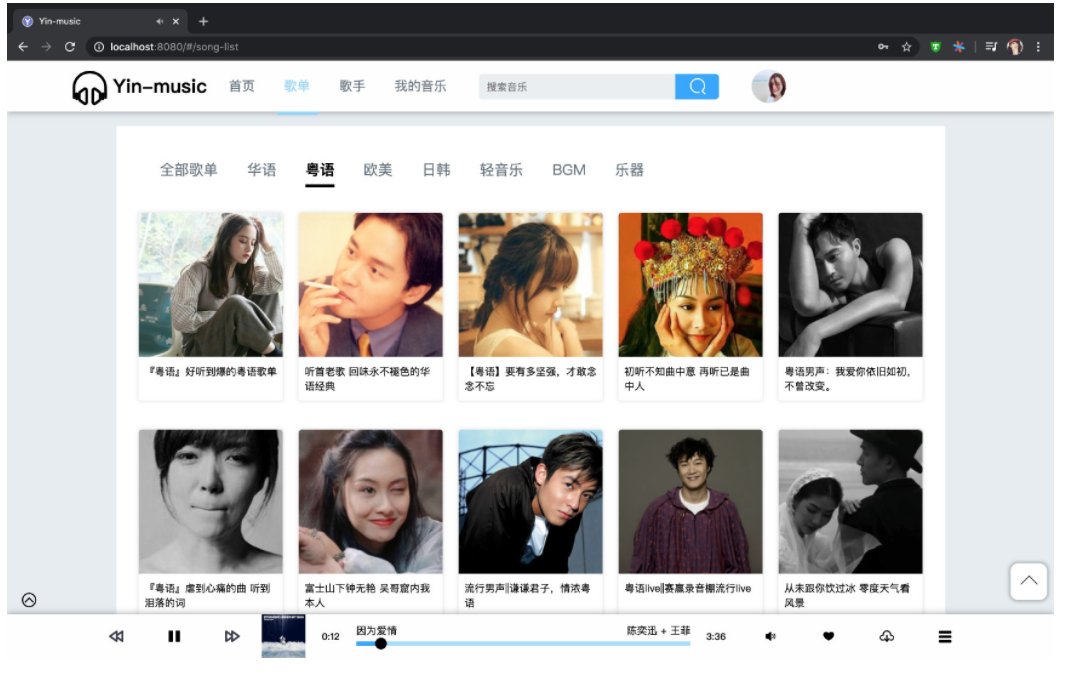Viewport: 1072px width, 681px height.
Task: Open playlist 『粤语』好听到爆的粤语歌单 cover
Action: [211, 284]
